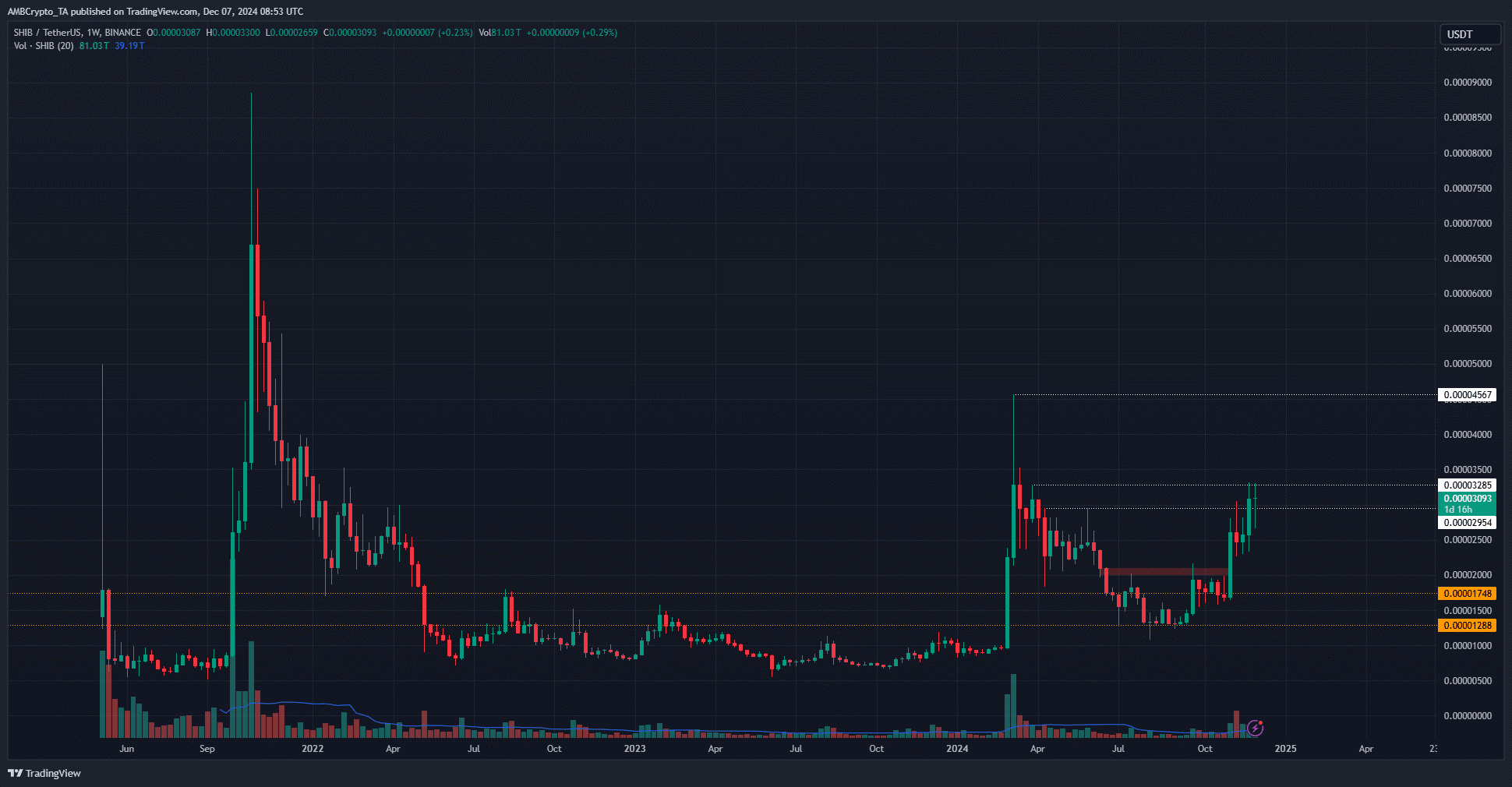The width and height of the screenshot is (1512, 787).
Task: Click the green 0.00003093 current price tag
Action: click(1467, 499)
